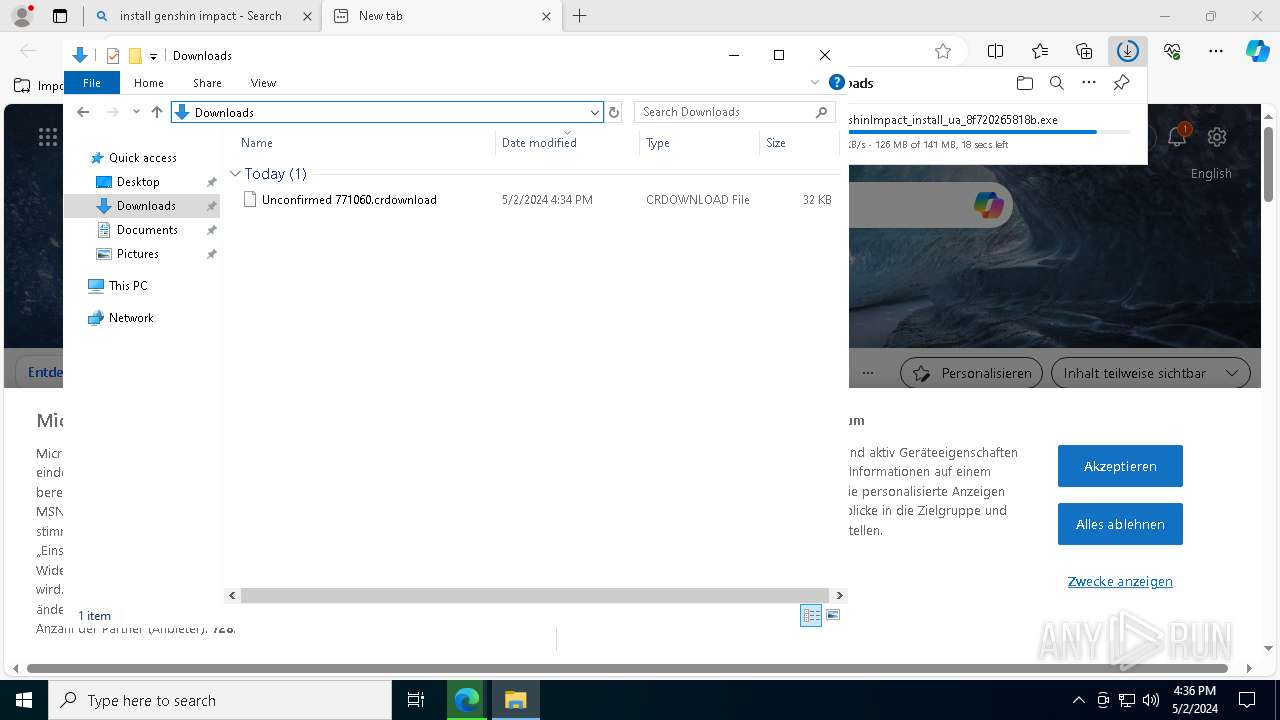Pin the Edge downloads flyout
This screenshot has height=720, width=1280.
tap(1122, 83)
